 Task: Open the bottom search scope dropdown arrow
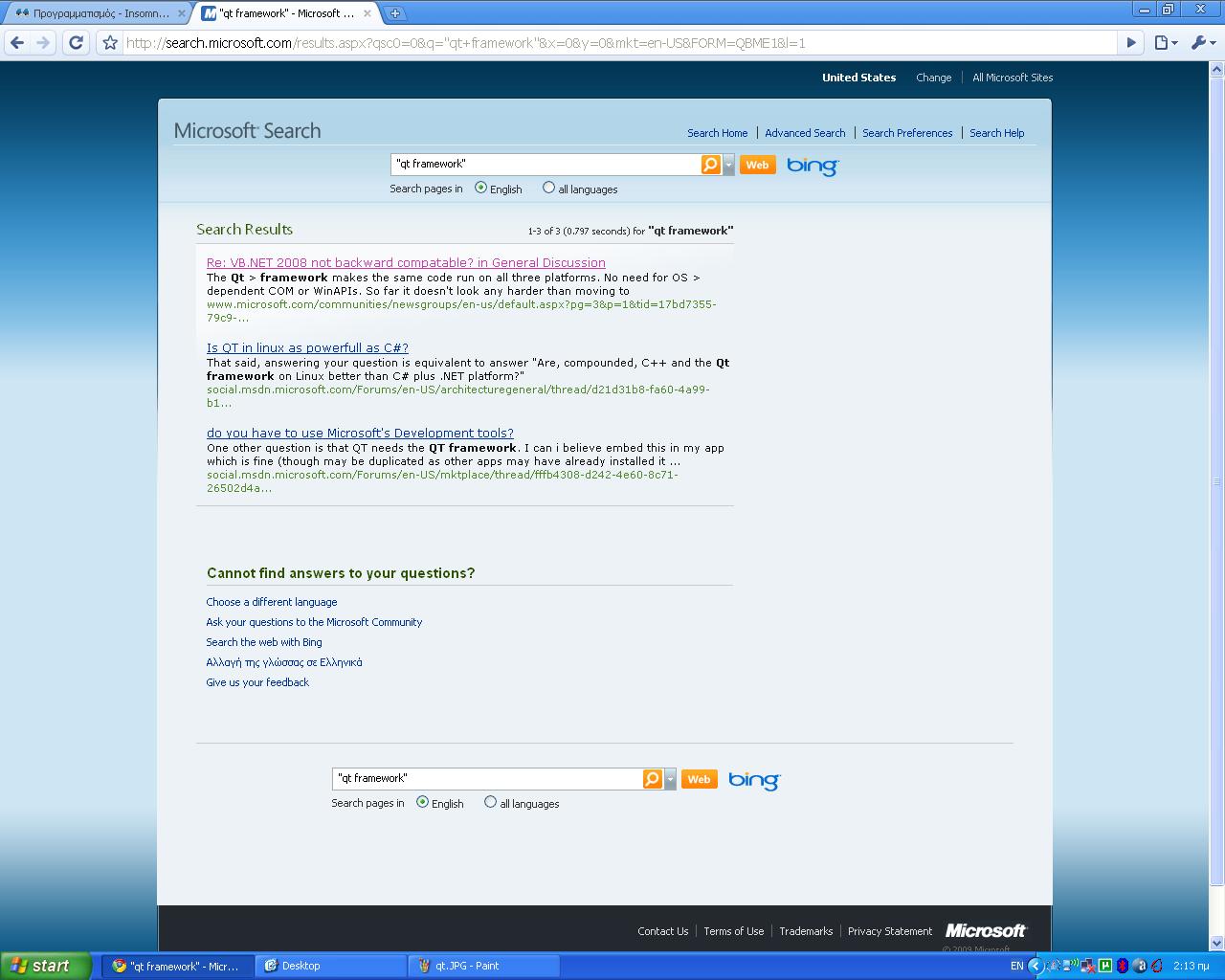[670, 779]
